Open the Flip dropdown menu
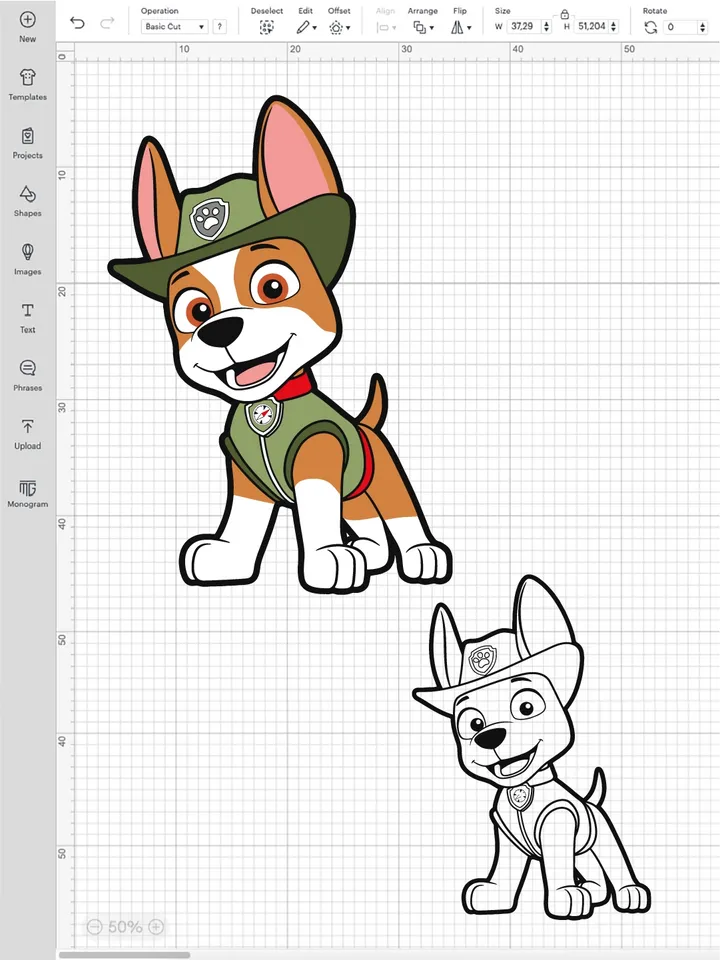The image size is (720, 960). click(x=459, y=27)
